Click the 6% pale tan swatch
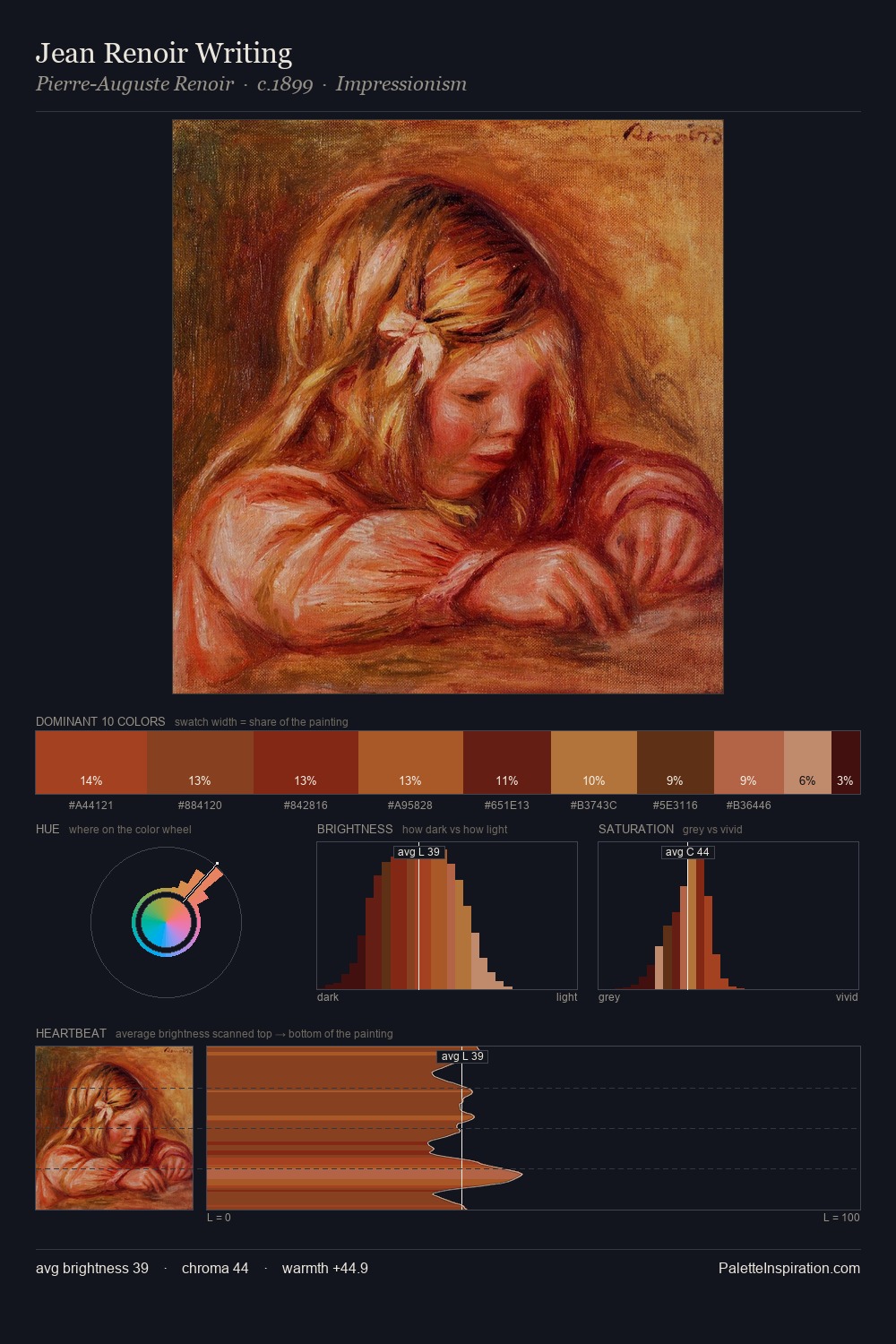Viewport: 896px width, 1344px height. coord(807,762)
